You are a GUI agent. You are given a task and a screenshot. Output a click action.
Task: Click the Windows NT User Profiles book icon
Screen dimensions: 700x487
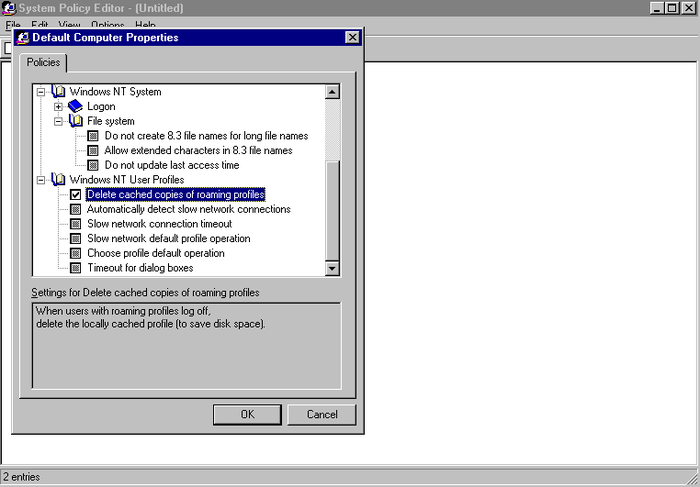coord(57,180)
